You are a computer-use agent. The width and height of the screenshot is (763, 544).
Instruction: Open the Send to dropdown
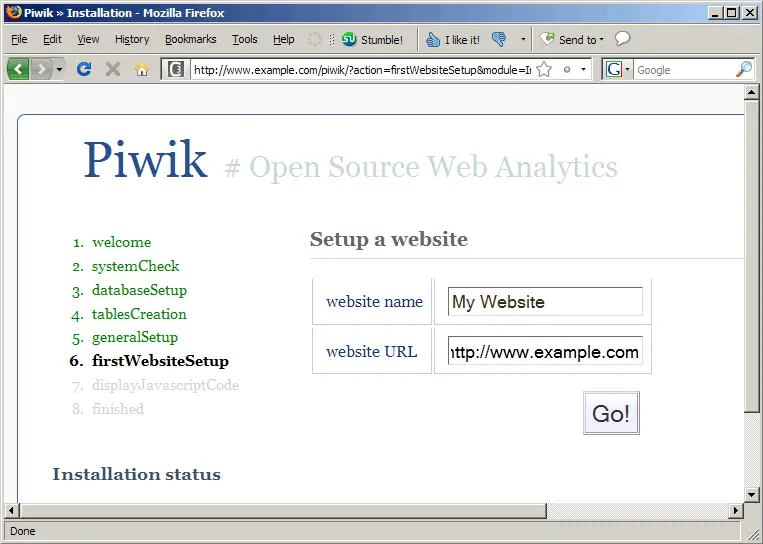click(572, 39)
